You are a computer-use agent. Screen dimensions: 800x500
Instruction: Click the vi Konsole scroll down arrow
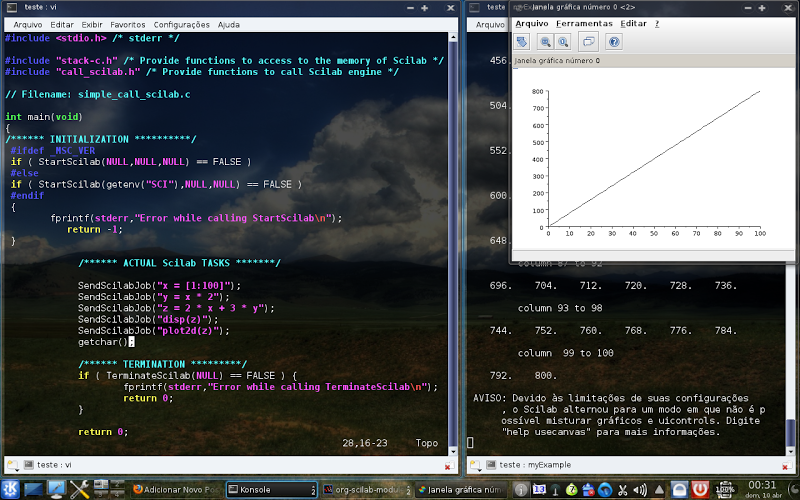coord(453,451)
